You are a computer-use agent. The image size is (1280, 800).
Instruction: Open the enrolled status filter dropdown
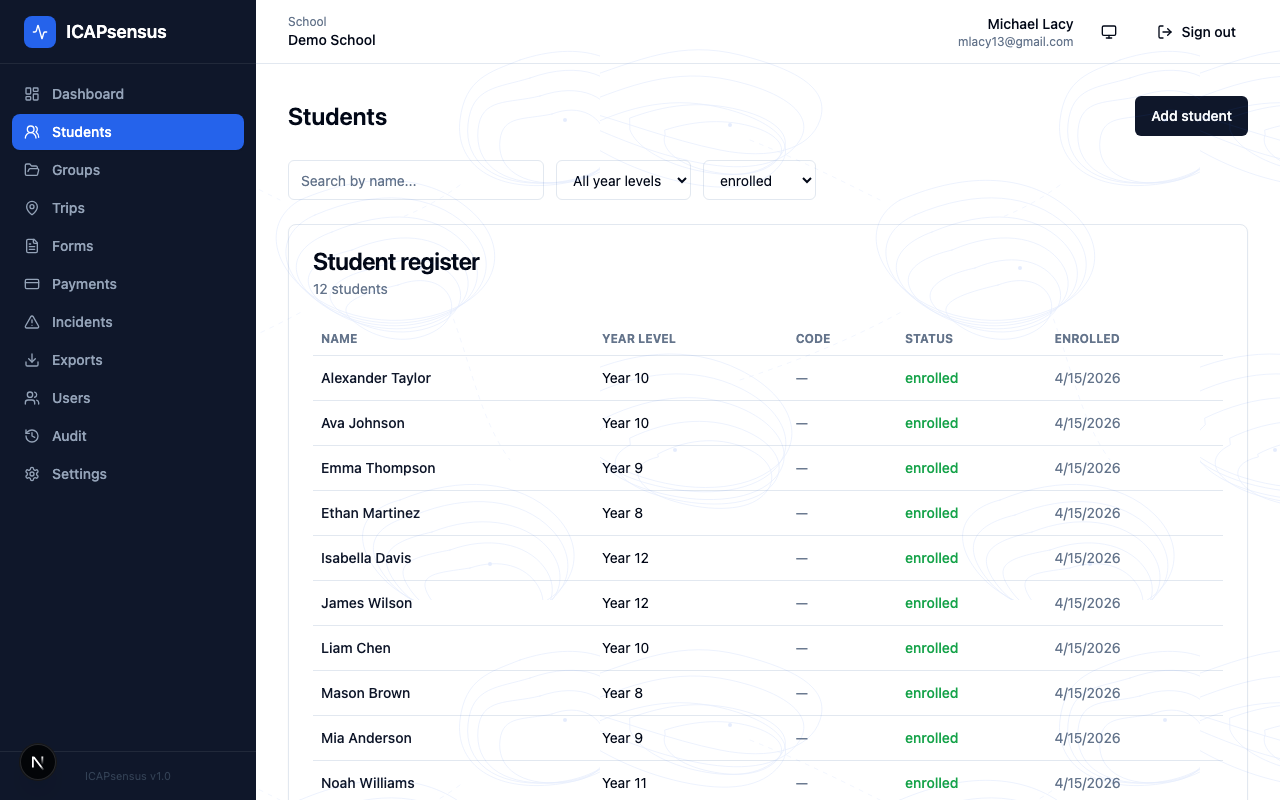tap(759, 180)
